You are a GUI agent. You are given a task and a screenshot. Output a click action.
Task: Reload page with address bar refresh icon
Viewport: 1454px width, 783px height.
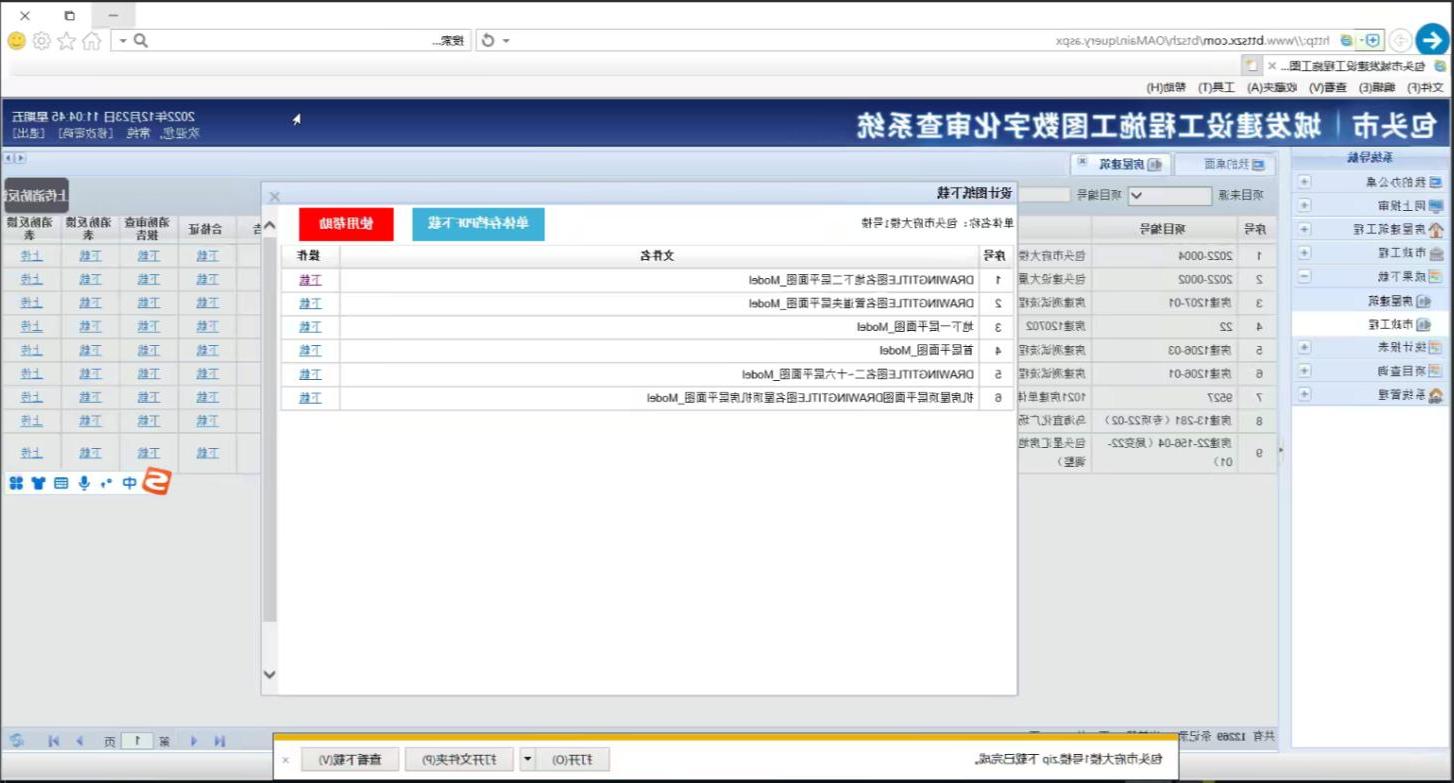tap(488, 40)
